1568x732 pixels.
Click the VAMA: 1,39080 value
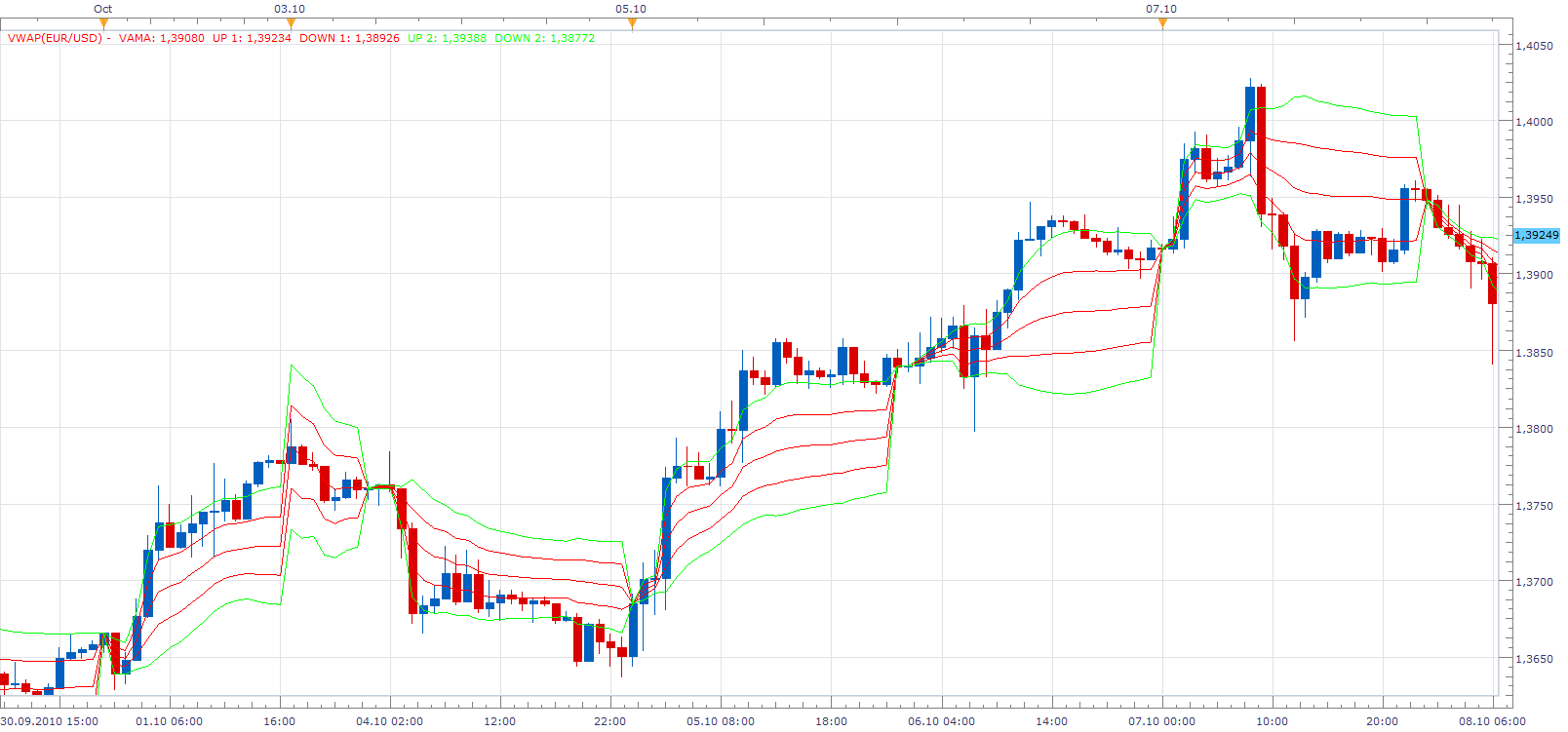point(162,39)
